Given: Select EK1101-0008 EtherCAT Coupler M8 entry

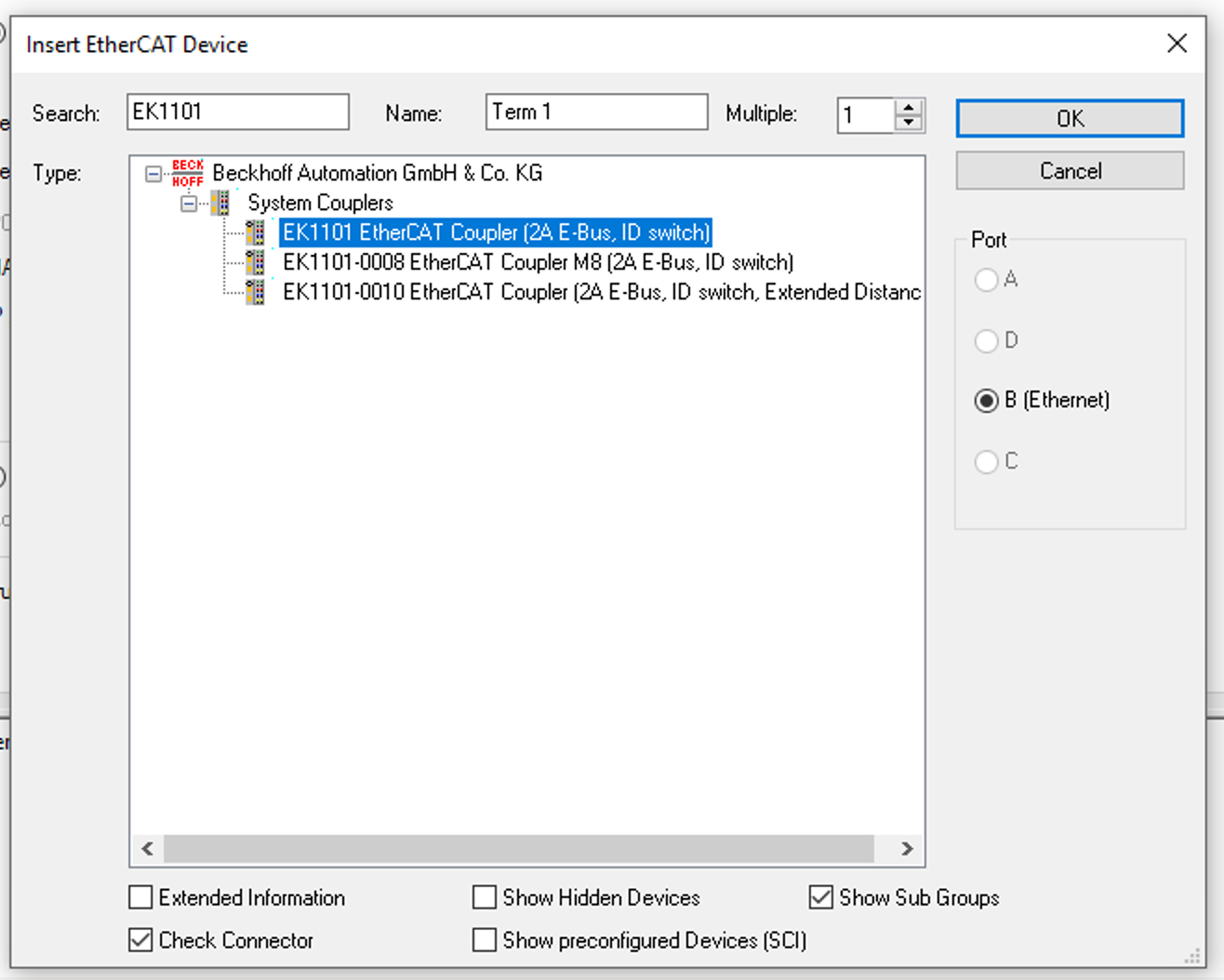Looking at the screenshot, I should pyautogui.click(x=538, y=262).
